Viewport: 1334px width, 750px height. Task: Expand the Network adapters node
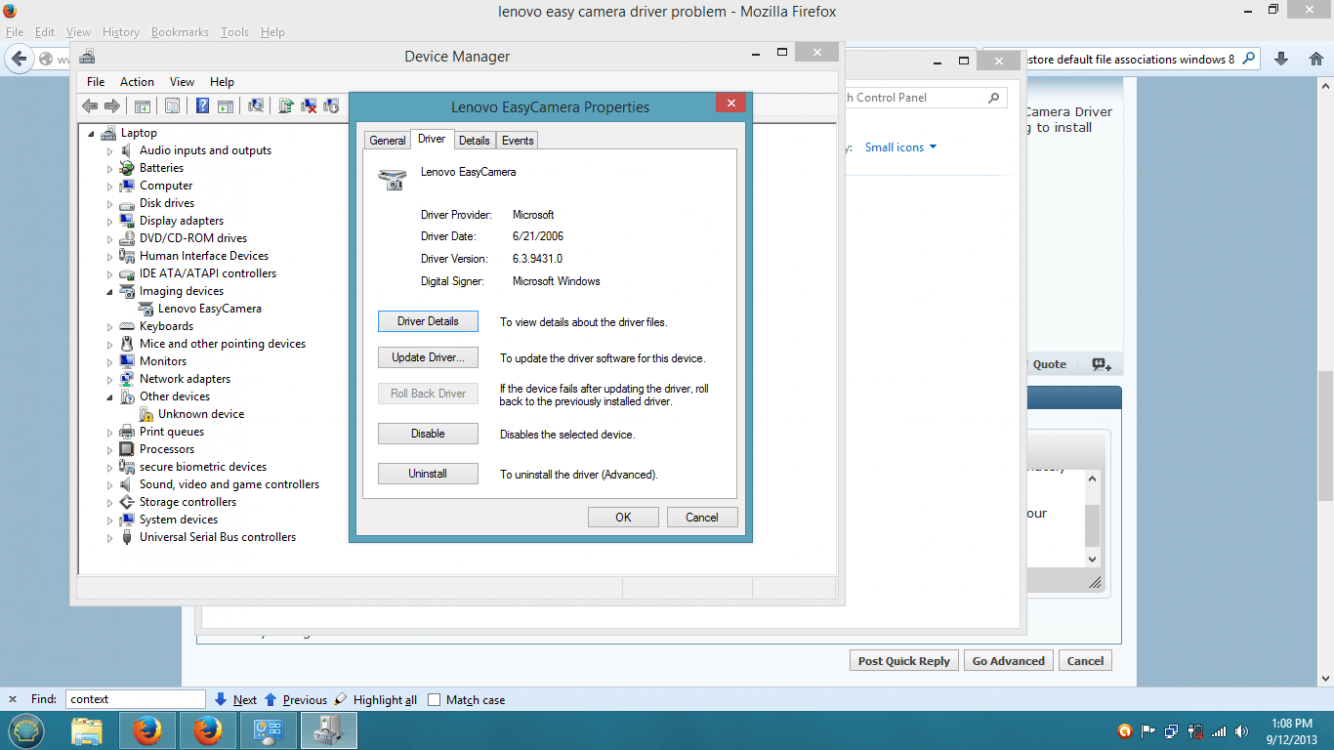(110, 380)
